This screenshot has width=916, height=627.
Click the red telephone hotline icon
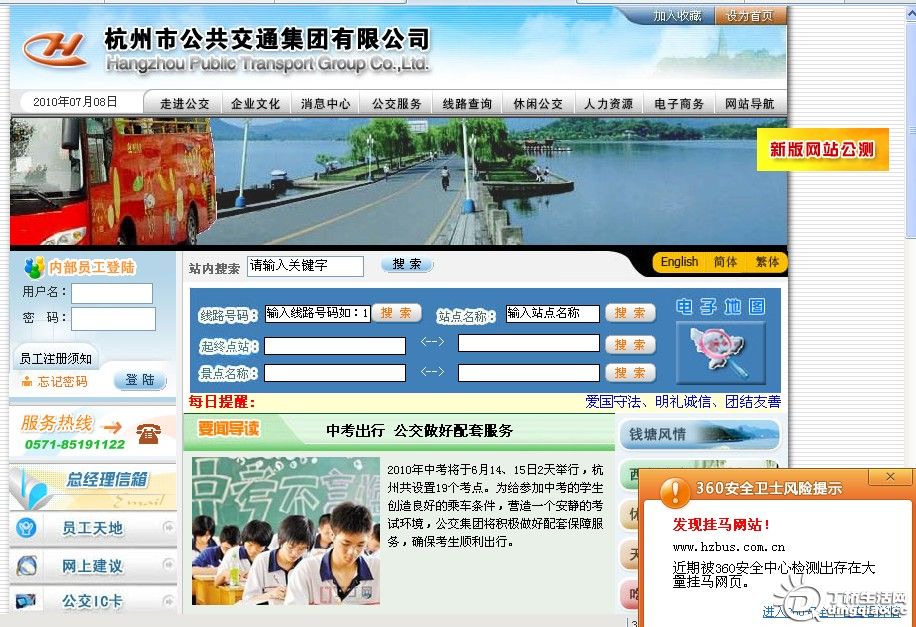click(149, 433)
